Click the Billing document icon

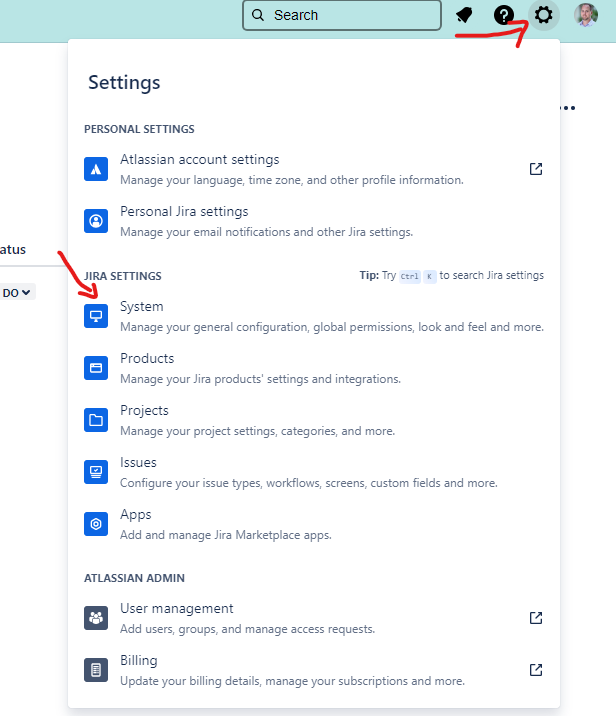[x=96, y=670]
